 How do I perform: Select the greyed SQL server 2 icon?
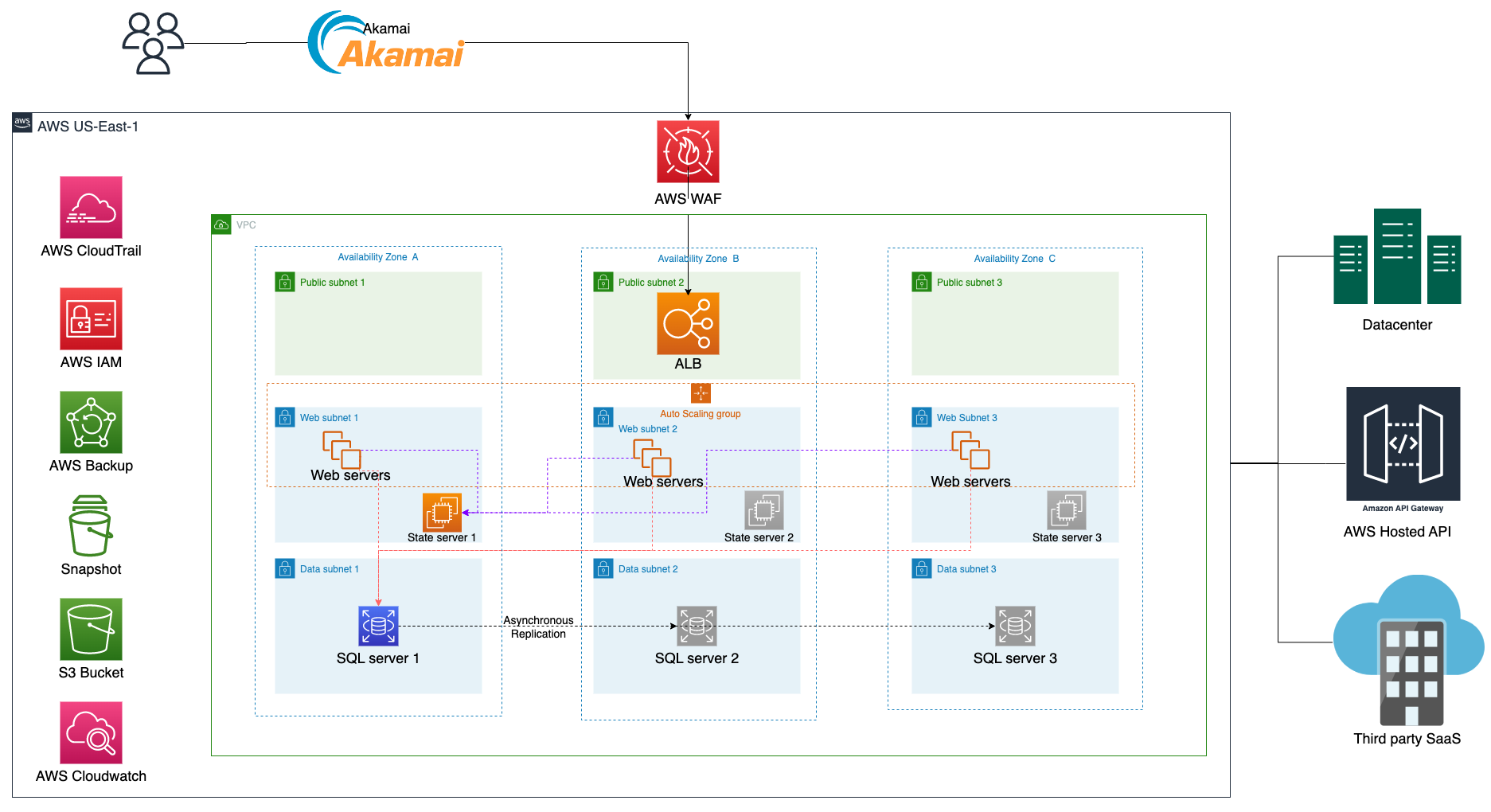697,626
